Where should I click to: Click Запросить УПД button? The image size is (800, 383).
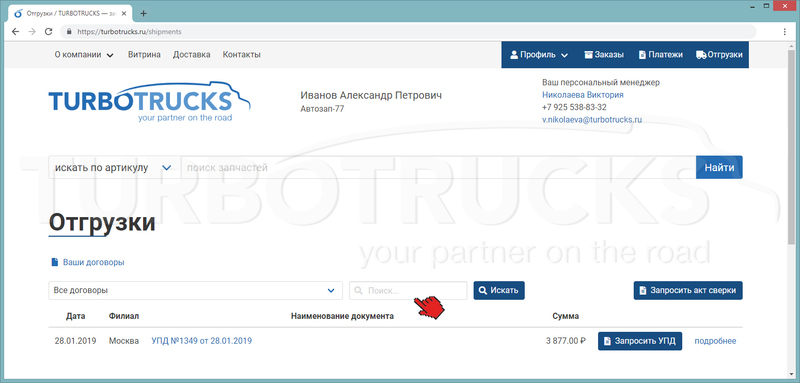640,341
